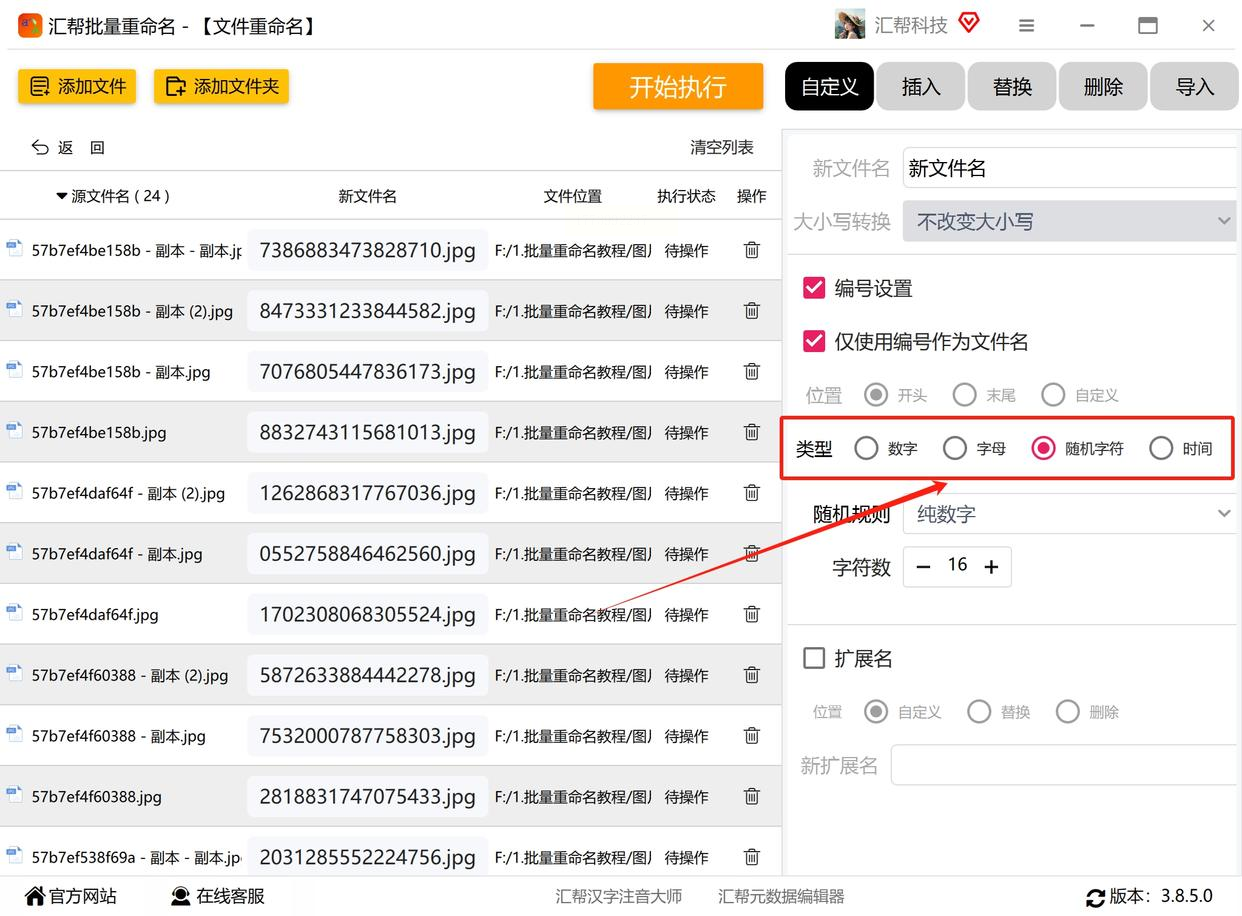
Task: Decrease 字符数 with minus button
Action: click(x=923, y=567)
